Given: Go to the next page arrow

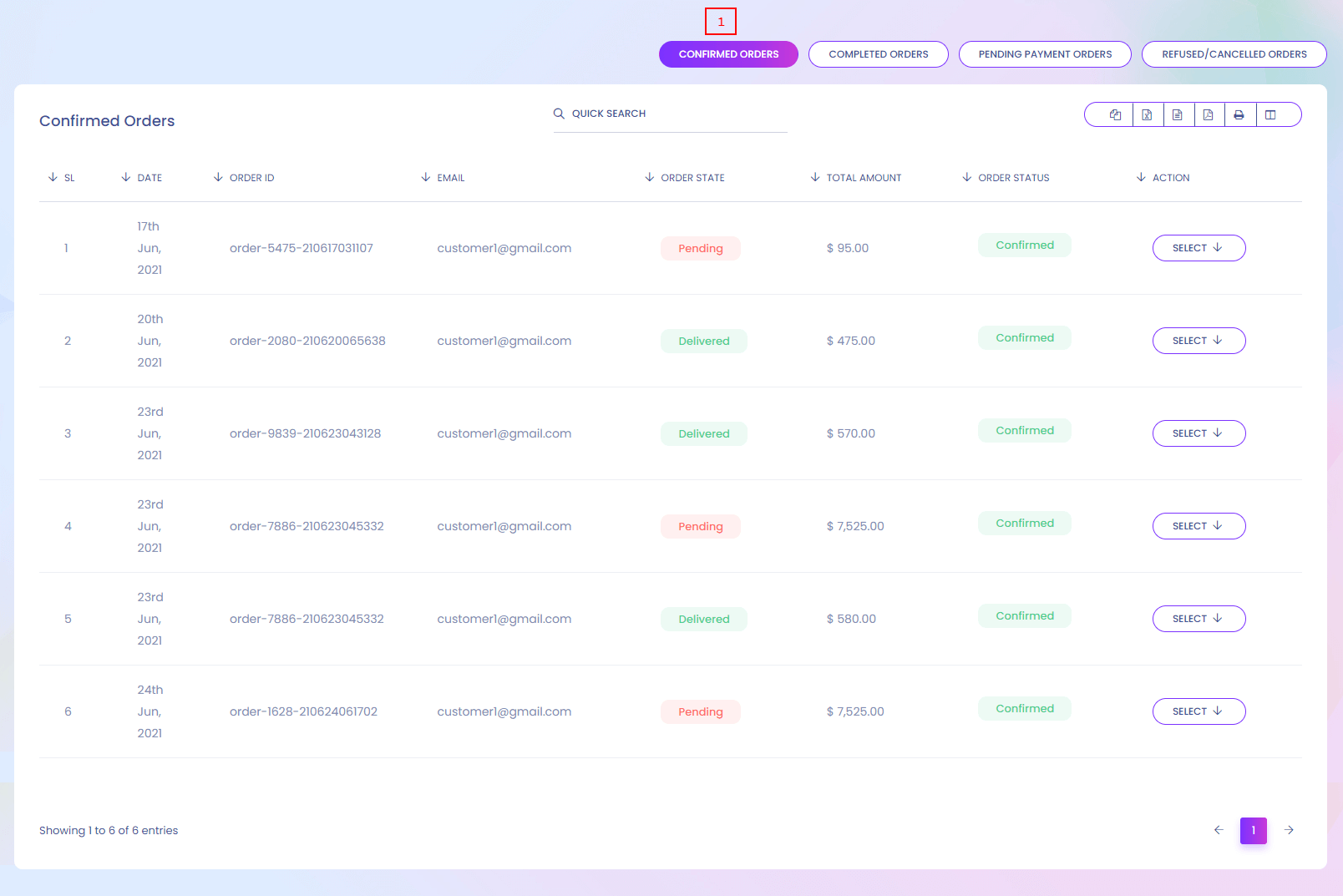Looking at the screenshot, I should click(1289, 830).
